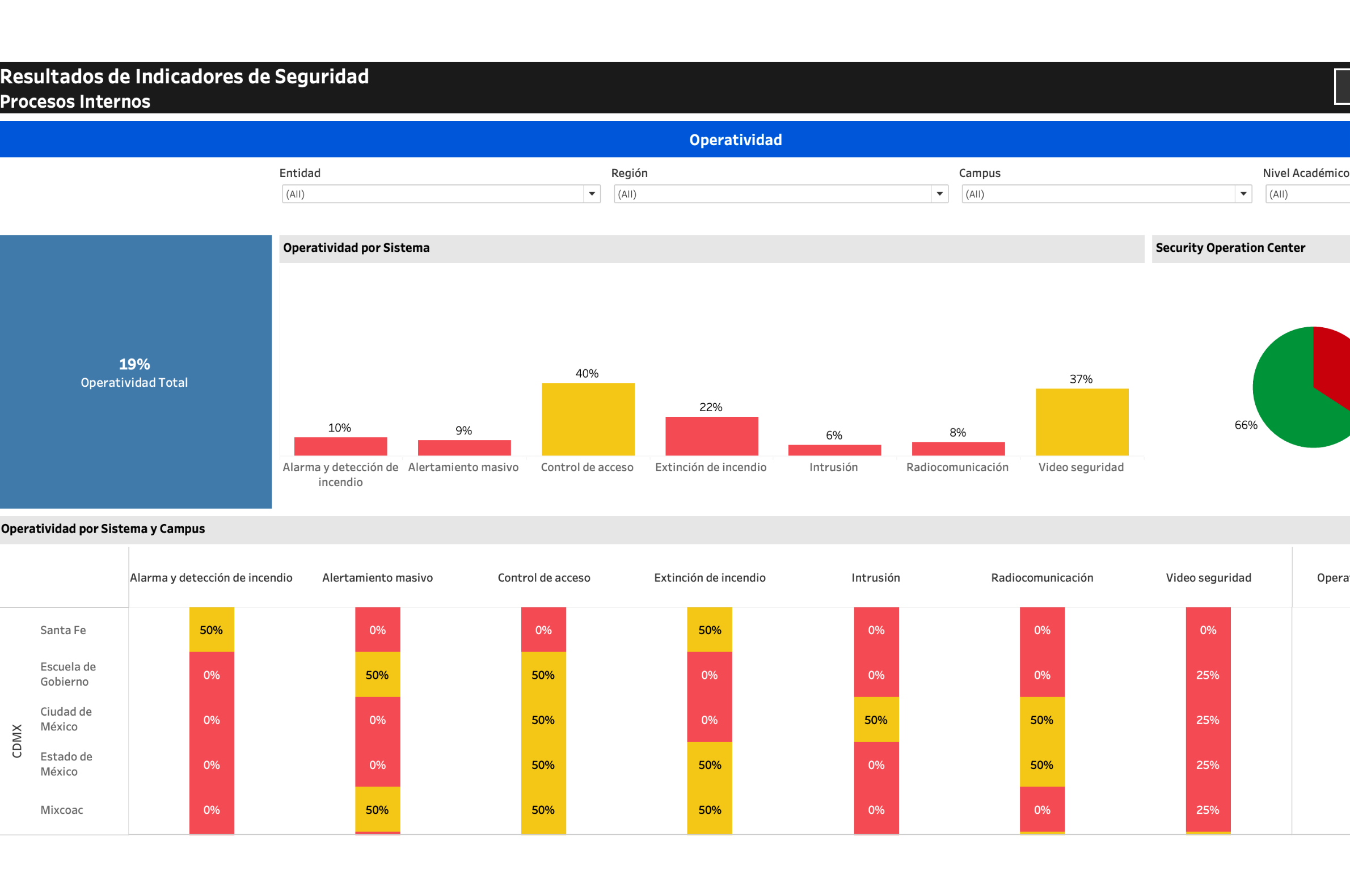Select the Control de acceso 40% bar
This screenshot has height=896, width=1350.
tap(588, 419)
